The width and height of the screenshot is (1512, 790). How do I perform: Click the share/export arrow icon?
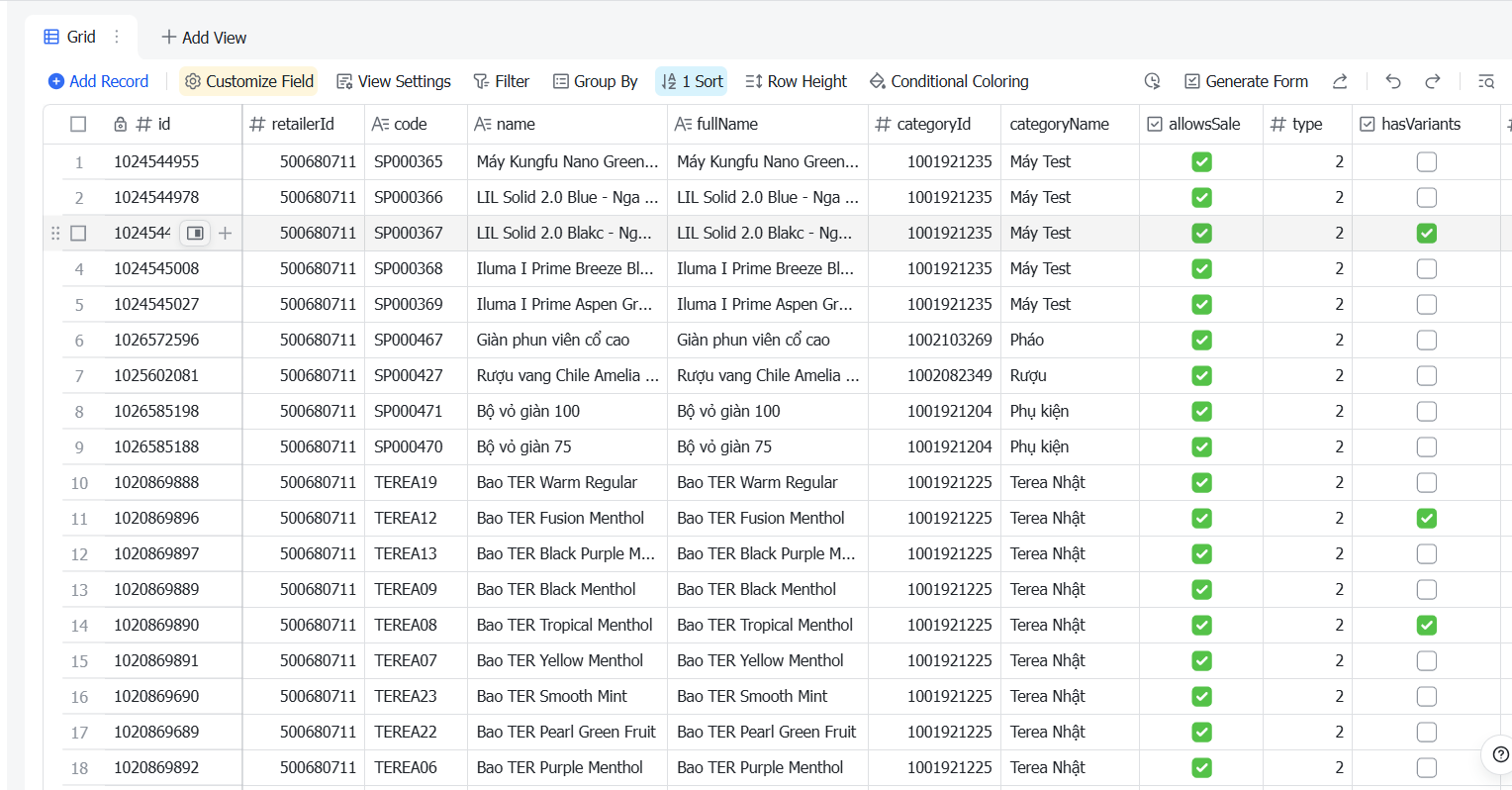[x=1340, y=81]
